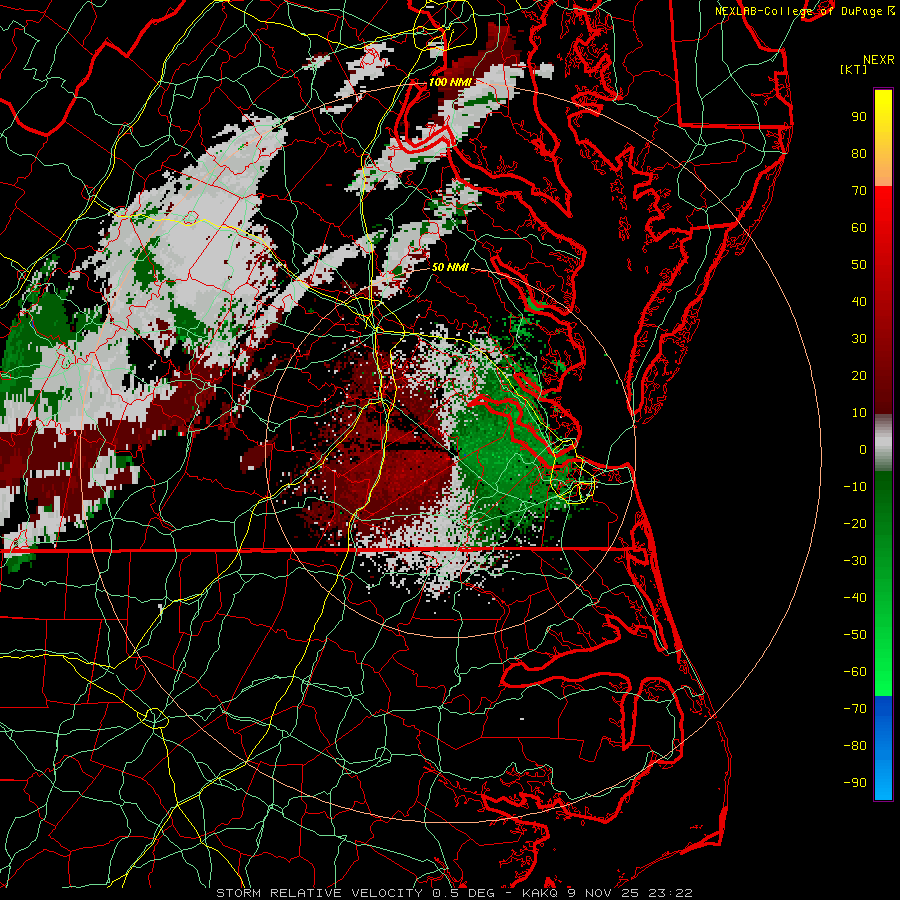Click the -60 value on the velocity scale
Screen dimensions: 900x900
pyautogui.click(x=855, y=672)
